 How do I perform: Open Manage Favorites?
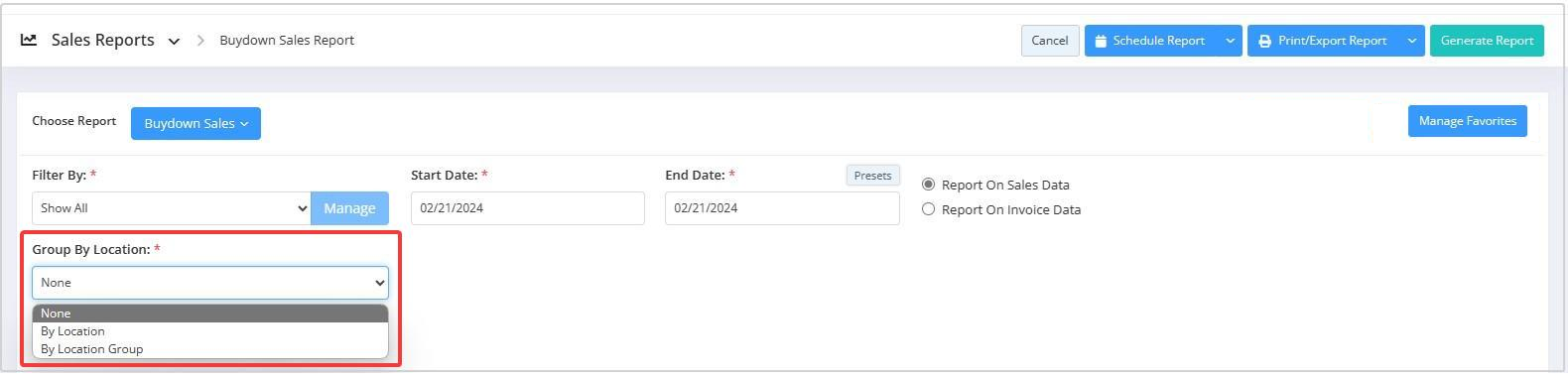pos(1467,121)
